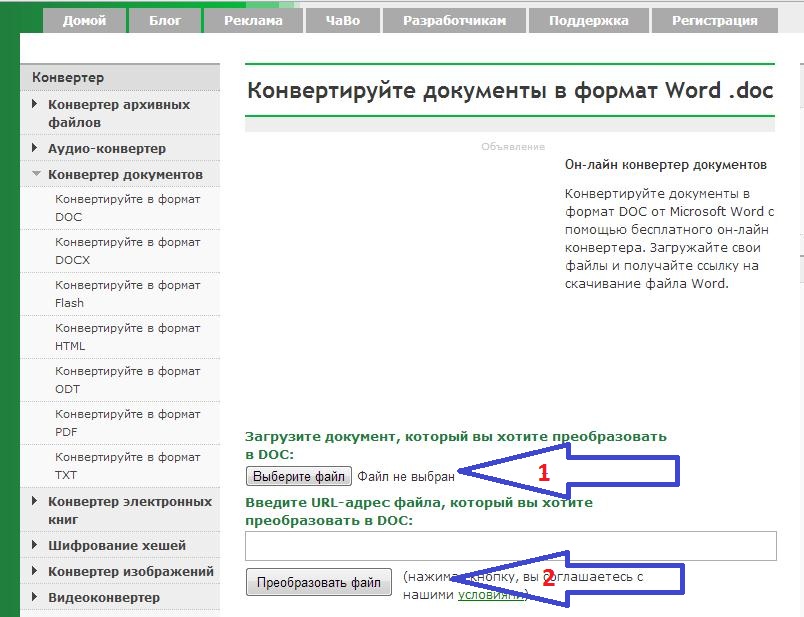Open the Поддержка tab
The image size is (804, 617).
coord(589,20)
